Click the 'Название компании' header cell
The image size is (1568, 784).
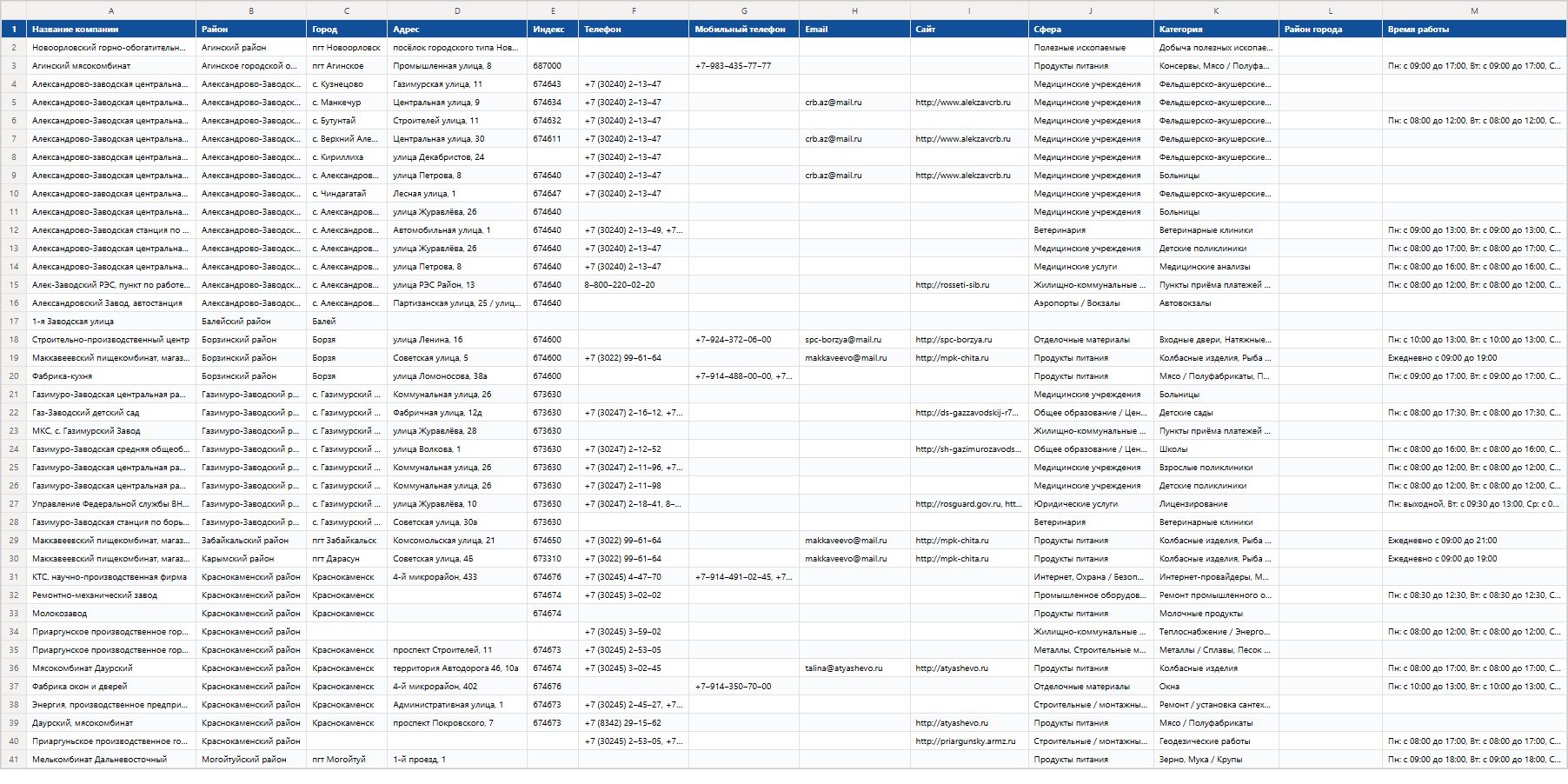tap(111, 30)
